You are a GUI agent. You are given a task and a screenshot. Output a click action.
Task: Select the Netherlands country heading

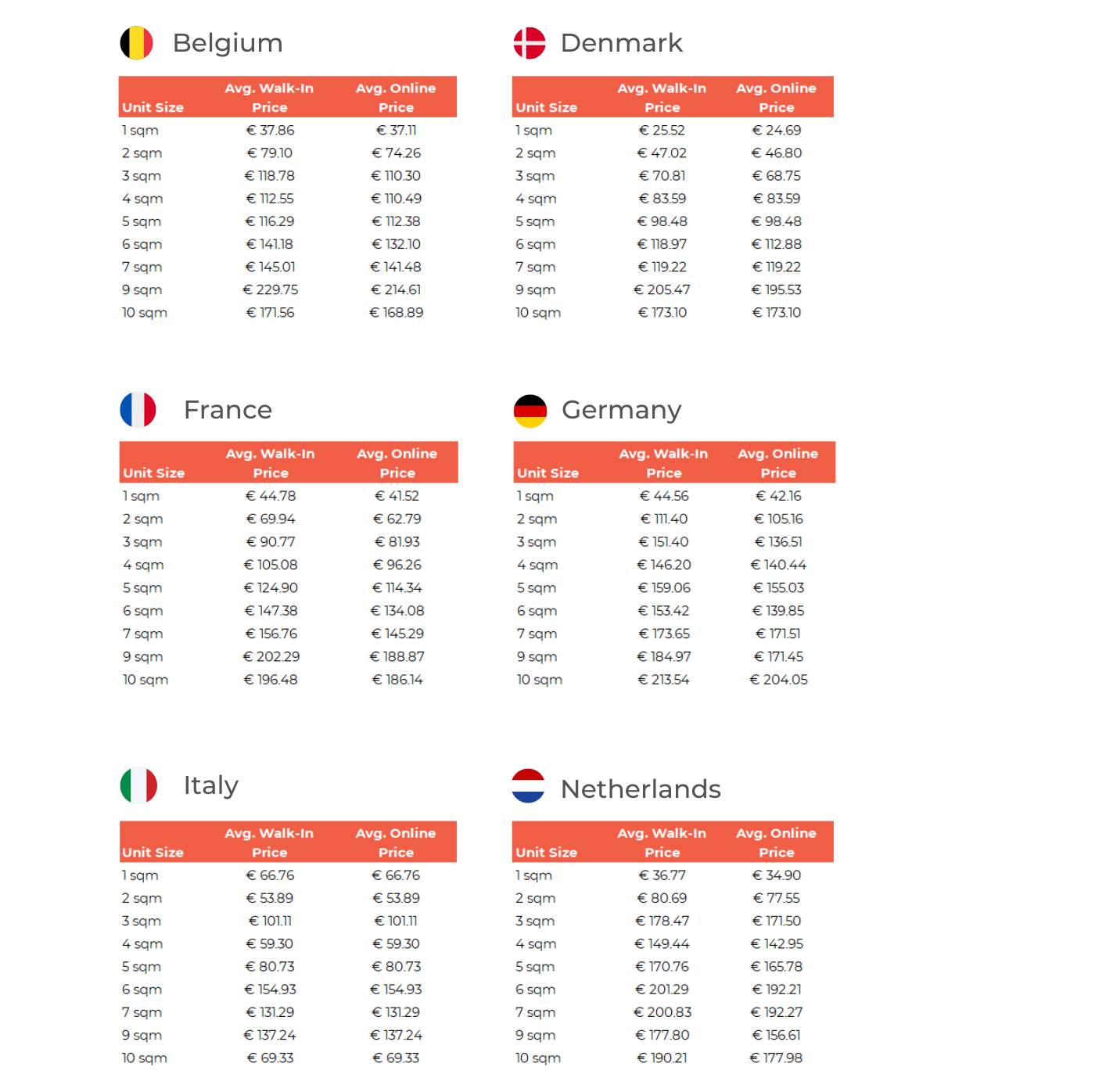tap(641, 788)
